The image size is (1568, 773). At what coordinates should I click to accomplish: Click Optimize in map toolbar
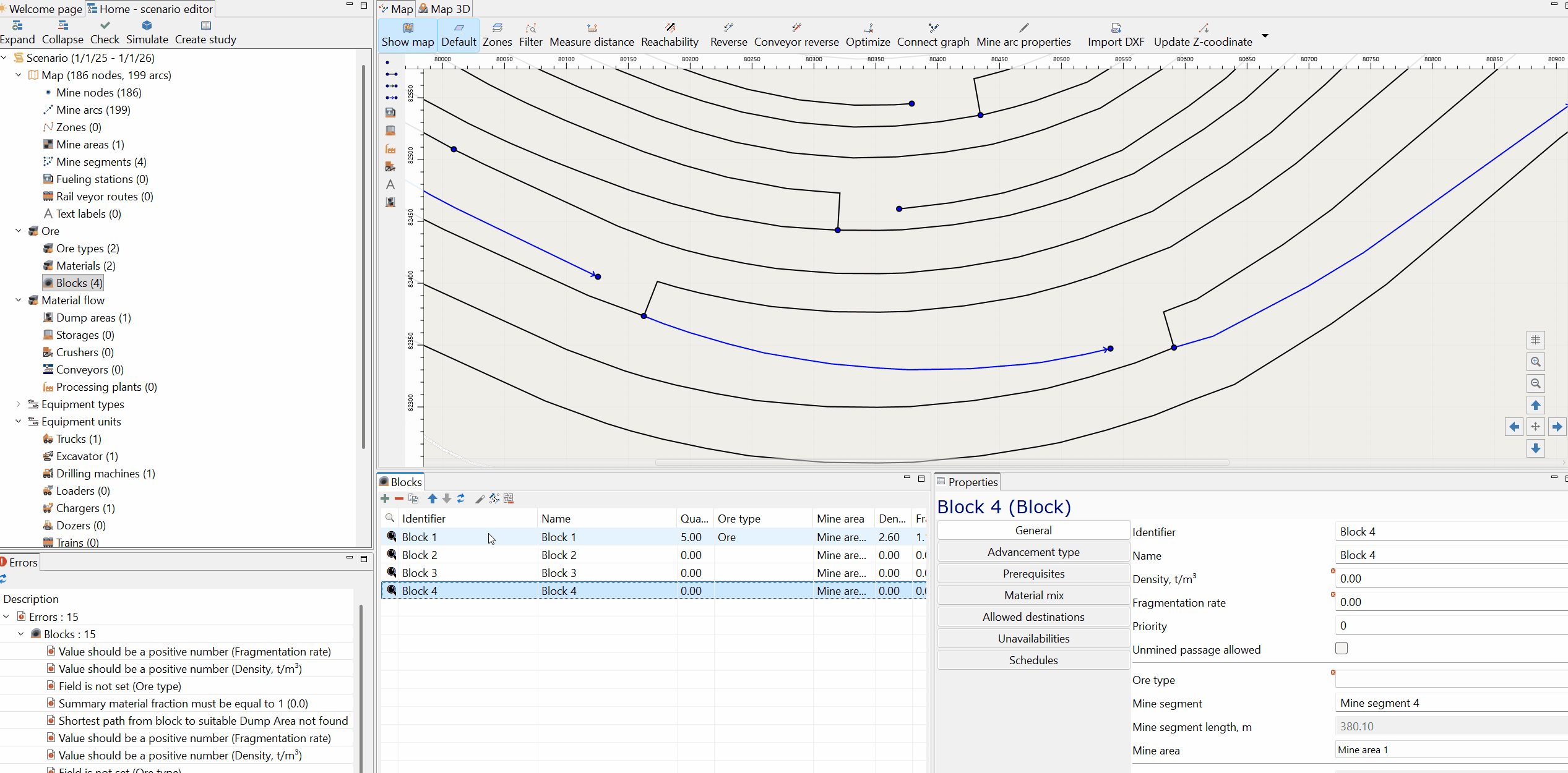[x=868, y=35]
